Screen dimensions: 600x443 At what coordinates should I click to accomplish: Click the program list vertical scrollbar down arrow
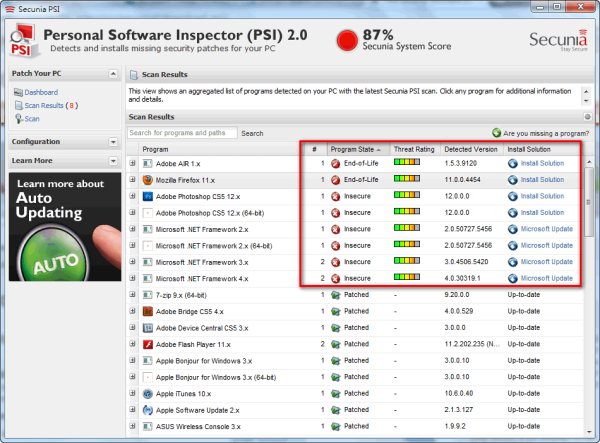[x=589, y=432]
